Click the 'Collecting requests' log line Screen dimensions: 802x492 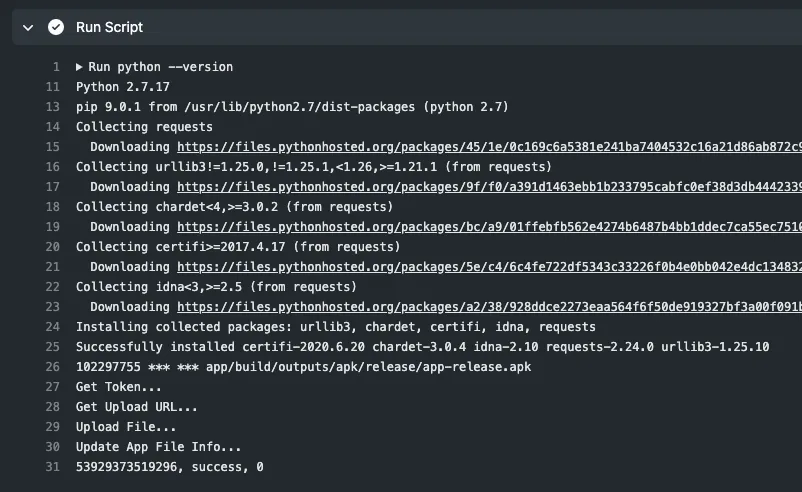144,127
